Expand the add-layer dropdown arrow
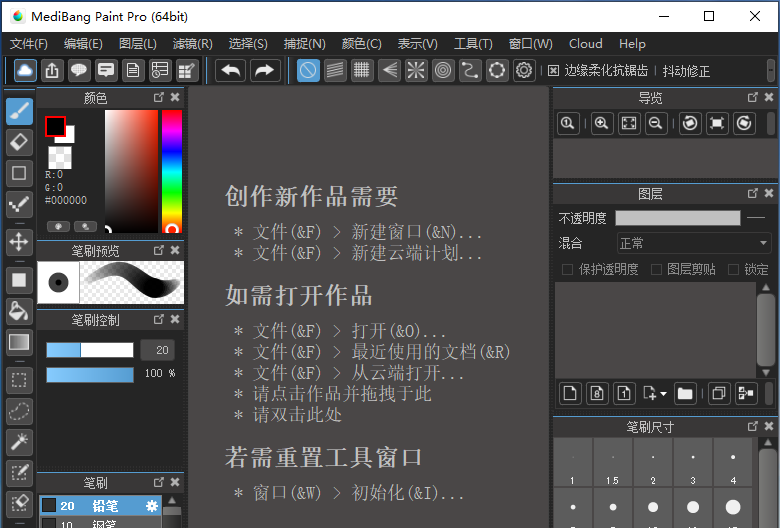The height and width of the screenshot is (528, 780). [664, 394]
